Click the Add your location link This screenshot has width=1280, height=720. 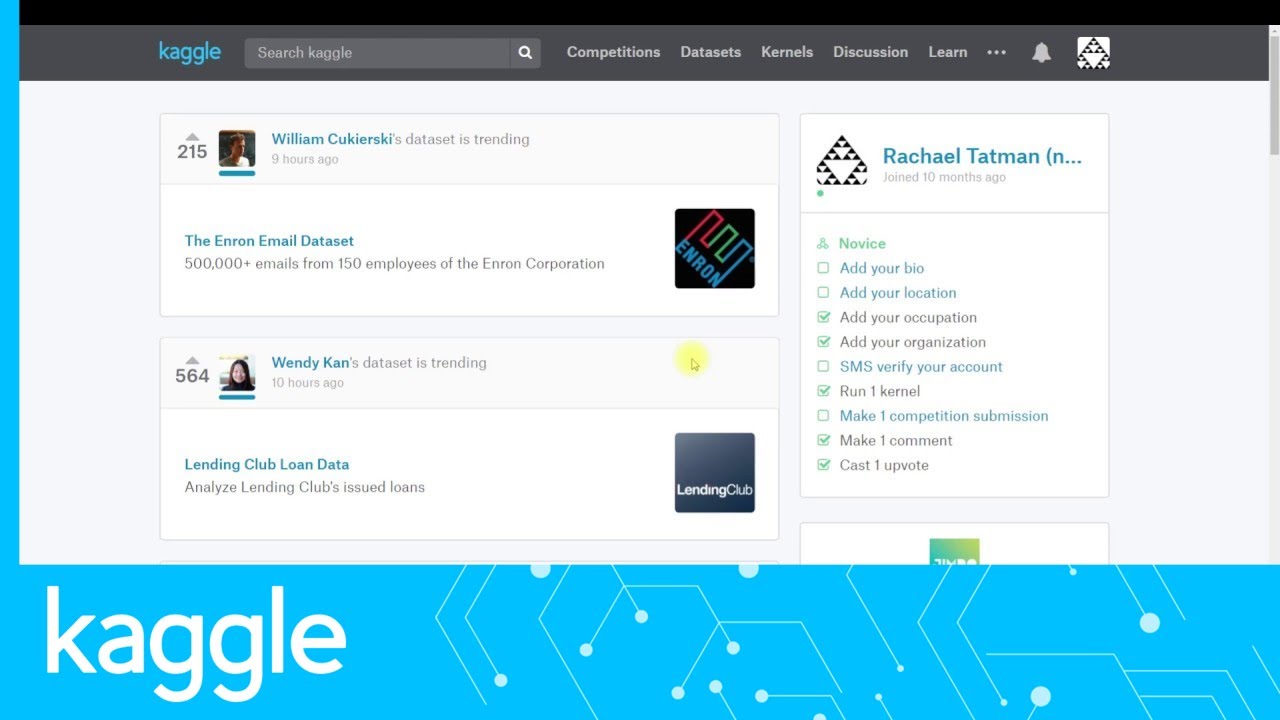[898, 293]
